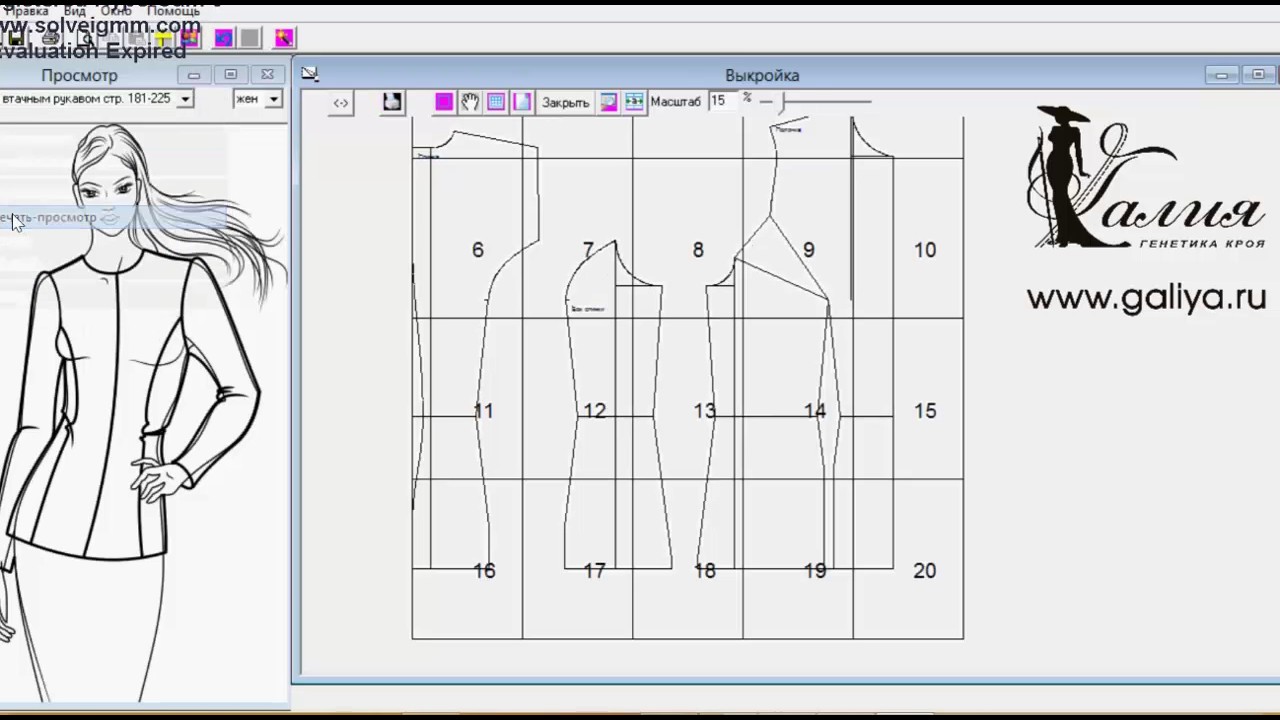Click page number 10 on the pattern sheet
This screenshot has width=1280, height=720.
tap(925, 250)
